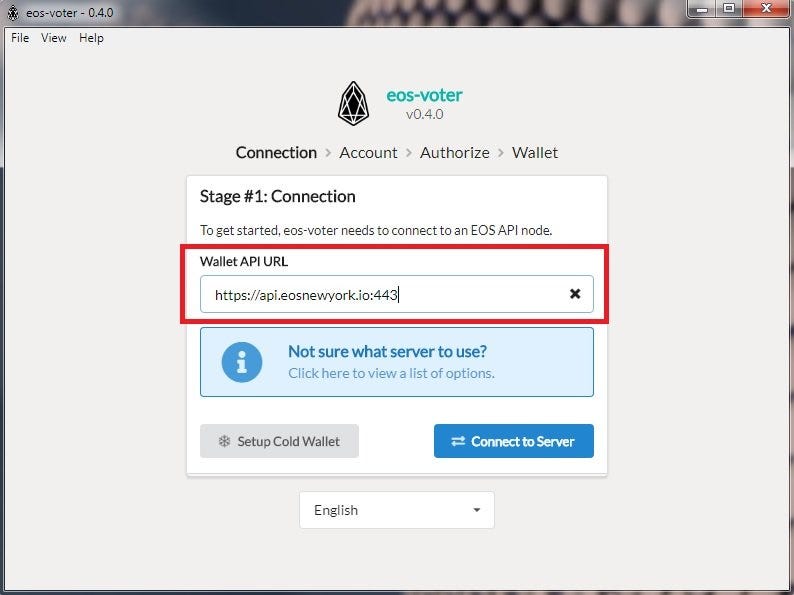Click the snowflake icon on Setup Cold Wallet
794x595 pixels.
click(x=224, y=441)
